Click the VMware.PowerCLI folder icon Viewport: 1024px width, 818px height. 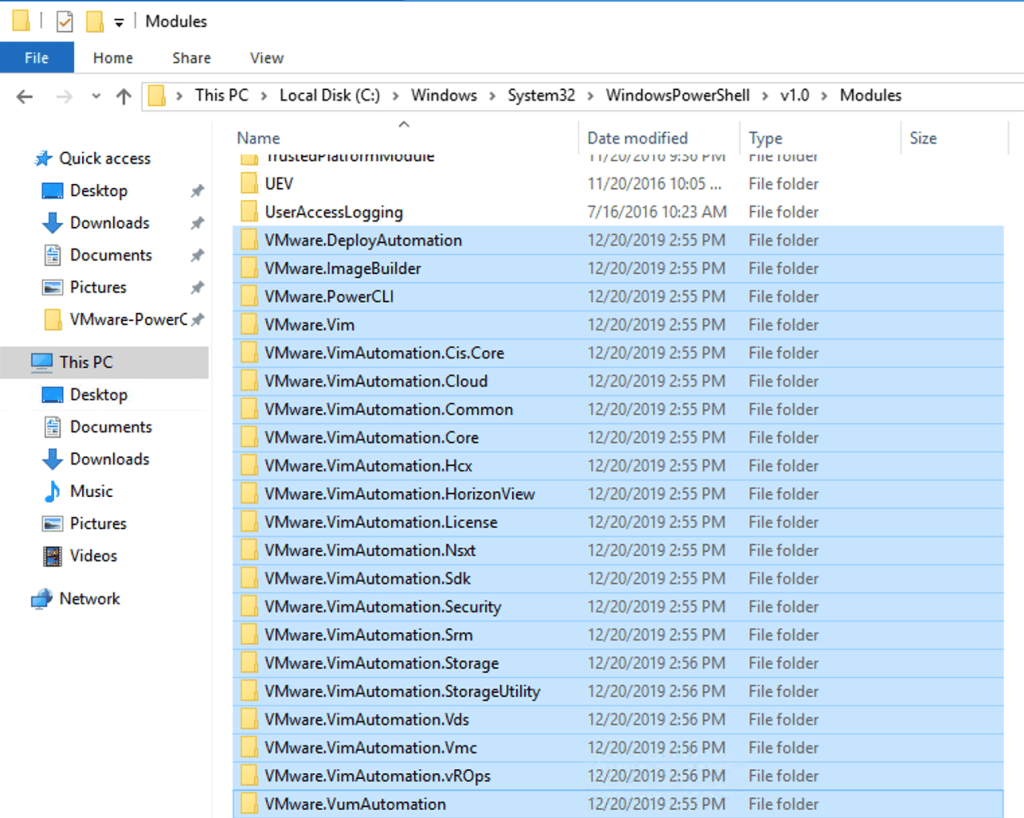tap(249, 297)
